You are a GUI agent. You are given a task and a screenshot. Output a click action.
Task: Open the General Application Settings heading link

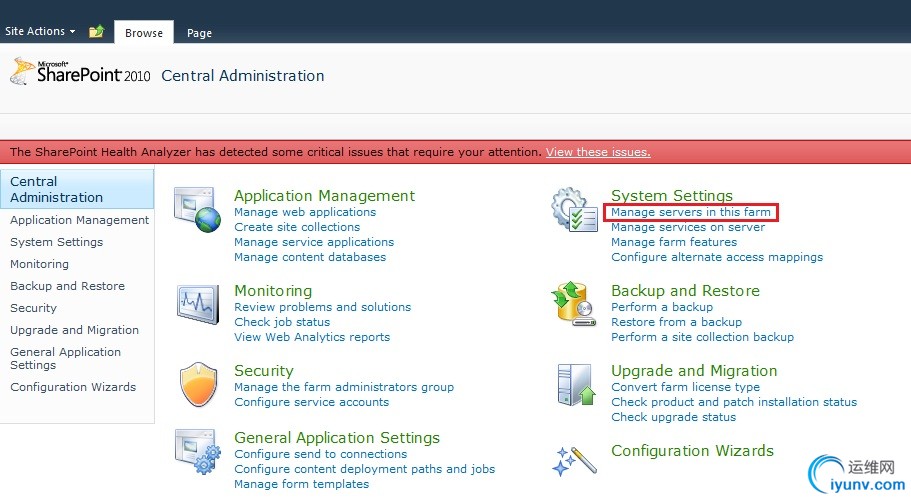337,438
